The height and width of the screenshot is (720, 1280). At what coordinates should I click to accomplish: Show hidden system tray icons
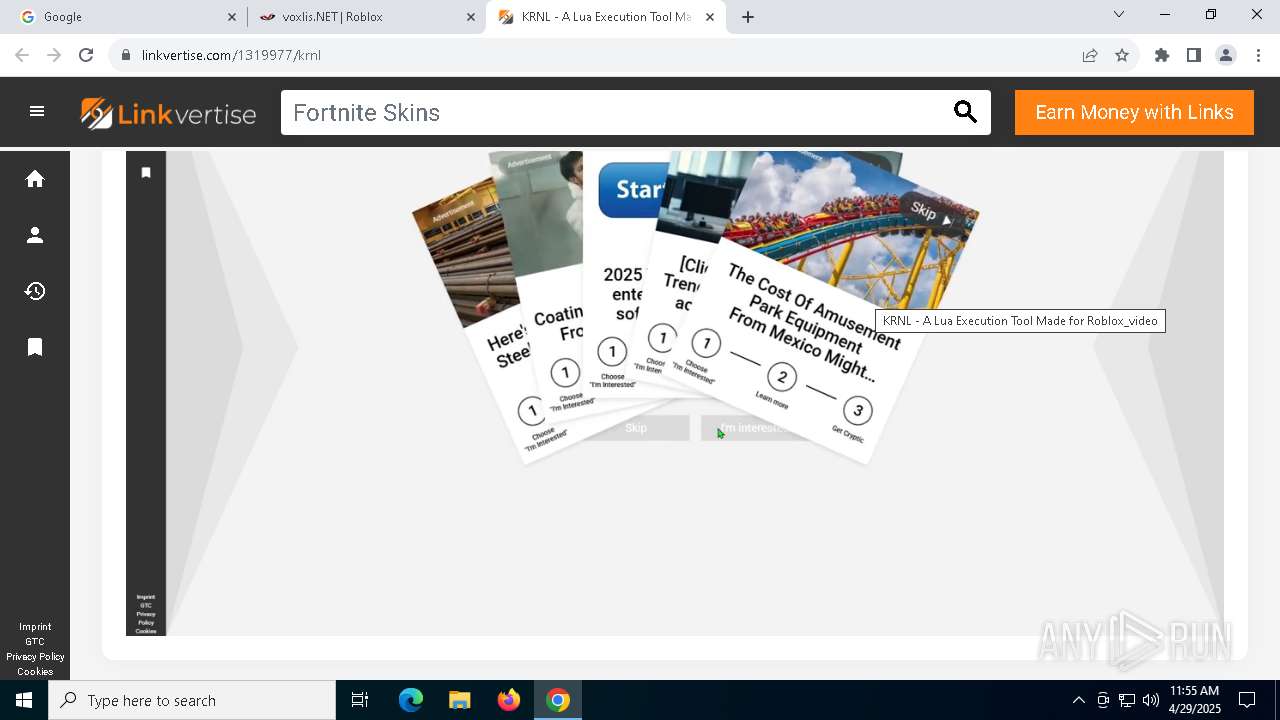click(1078, 700)
